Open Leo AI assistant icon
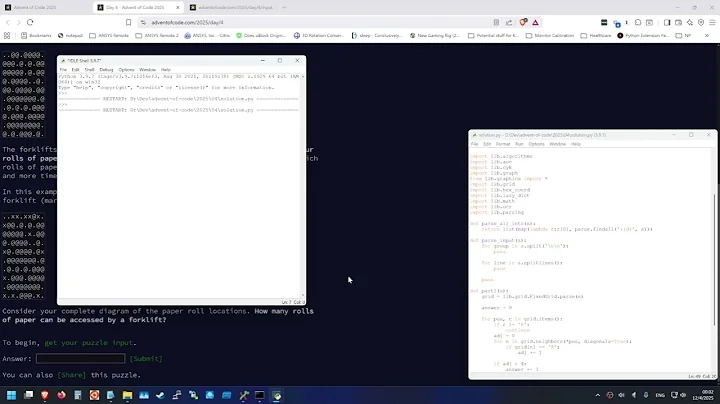The width and height of the screenshot is (720, 404). coord(690,22)
